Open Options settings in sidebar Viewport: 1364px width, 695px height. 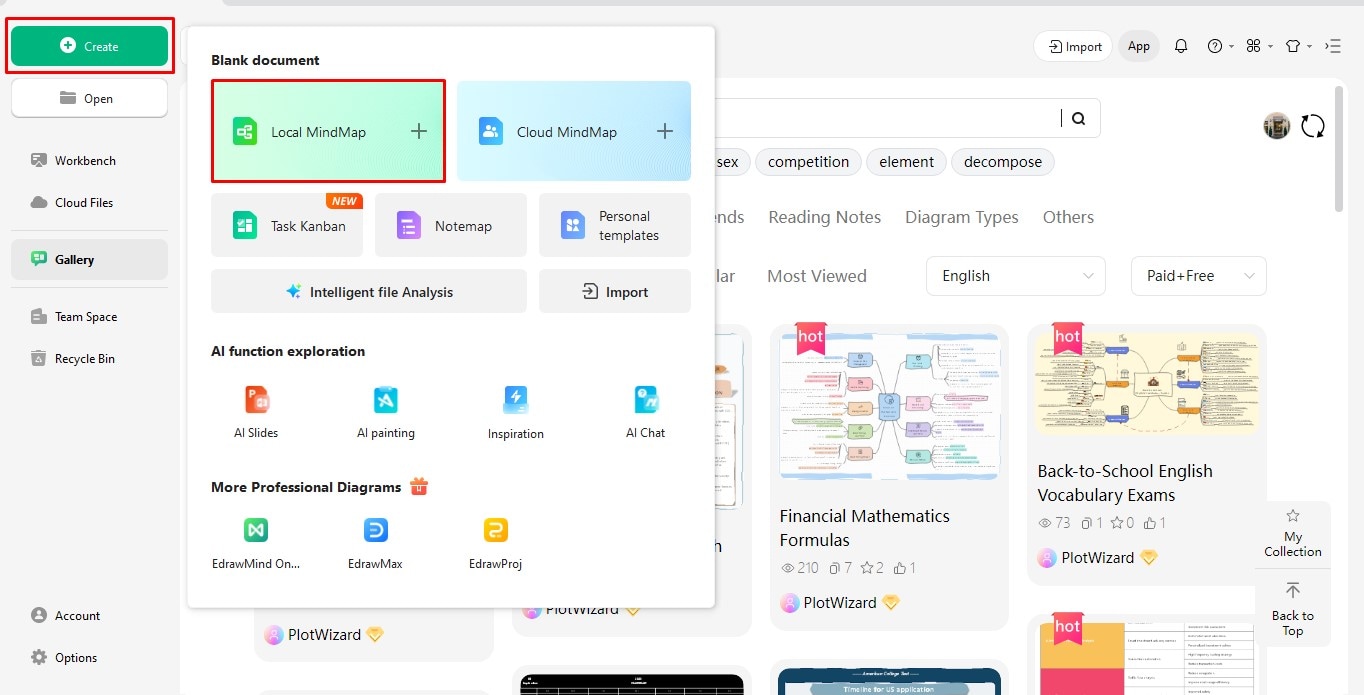[64, 657]
